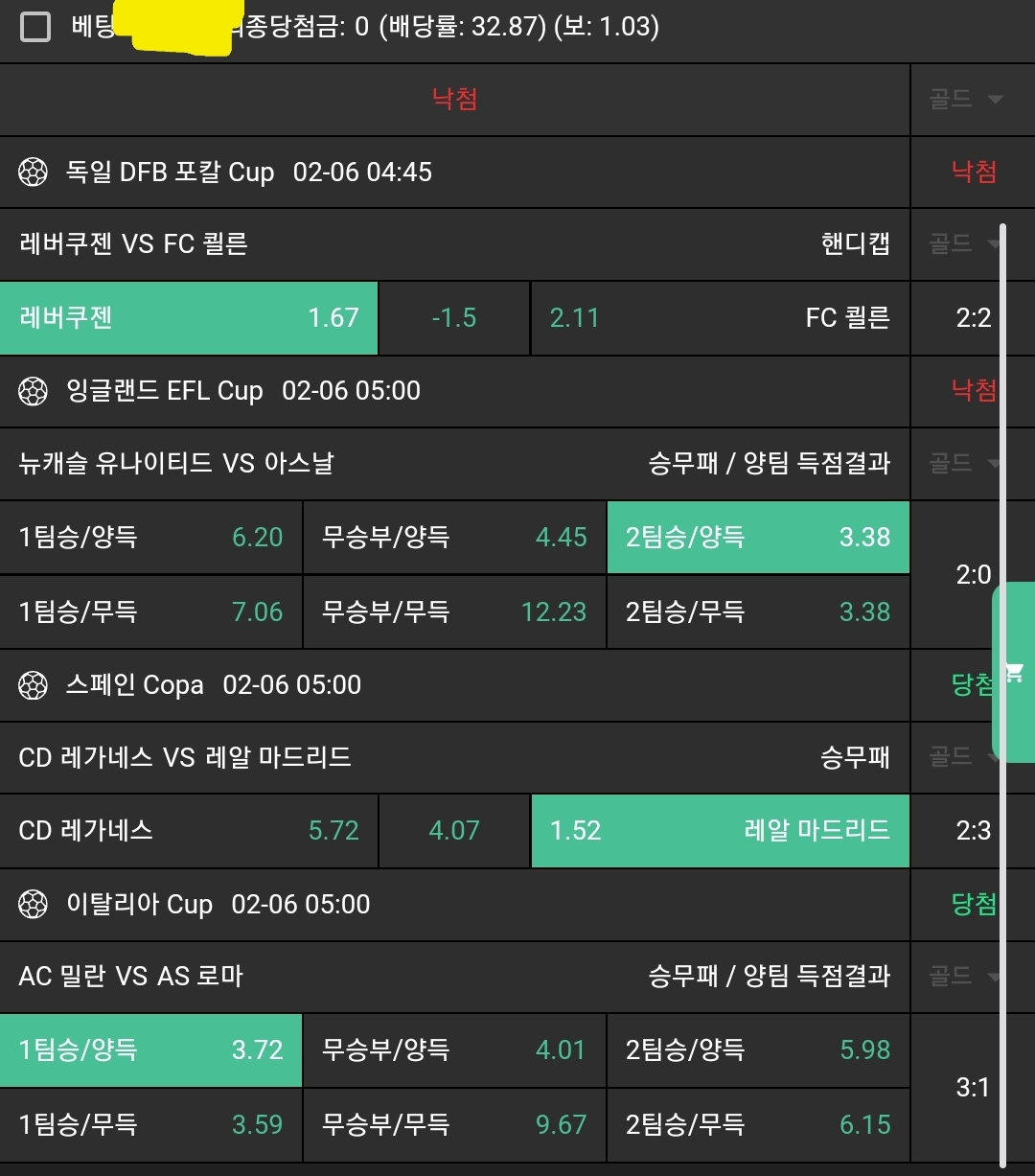Tick the checkbox beside the bet slip header
The height and width of the screenshot is (1176, 1035).
(x=35, y=27)
